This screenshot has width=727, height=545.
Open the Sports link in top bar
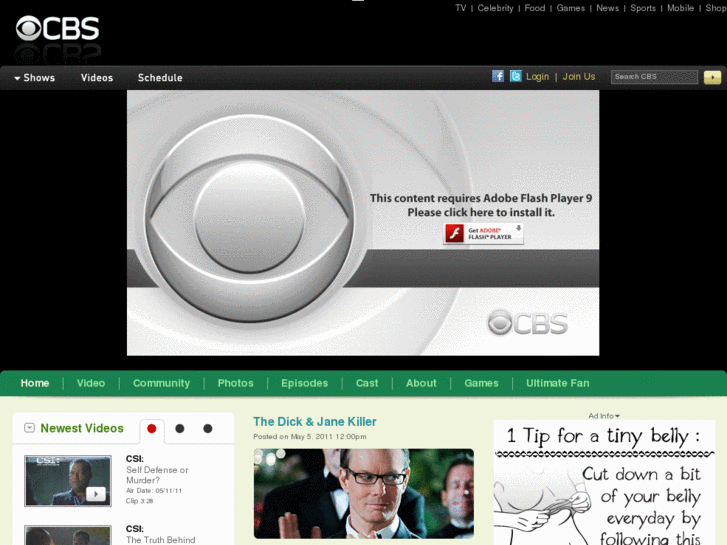[x=643, y=8]
